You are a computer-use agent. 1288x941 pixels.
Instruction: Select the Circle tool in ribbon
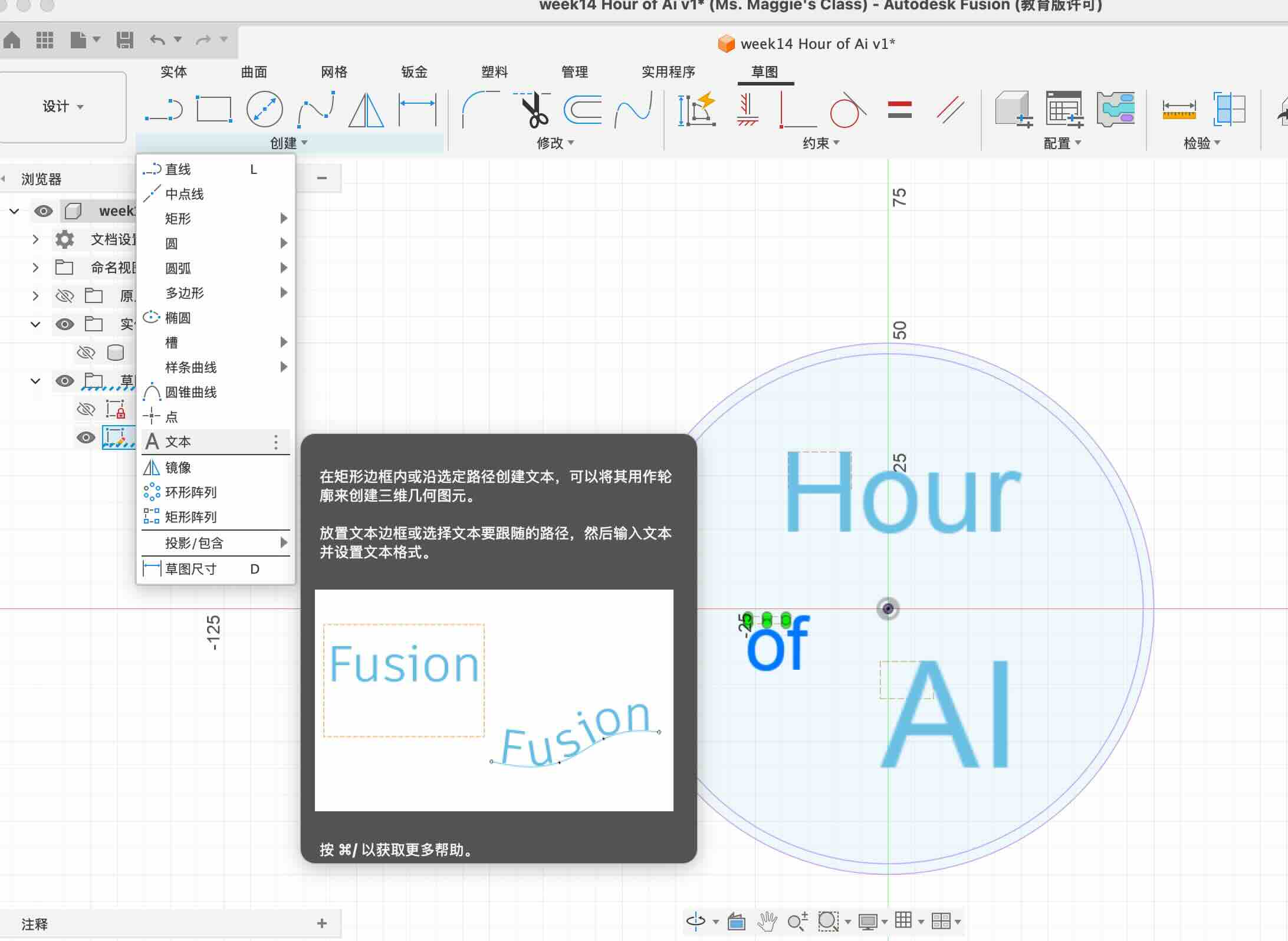(x=264, y=110)
